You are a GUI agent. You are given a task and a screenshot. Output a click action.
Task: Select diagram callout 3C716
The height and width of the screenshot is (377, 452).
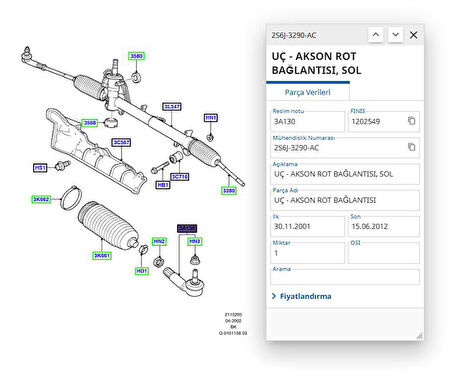click(180, 177)
